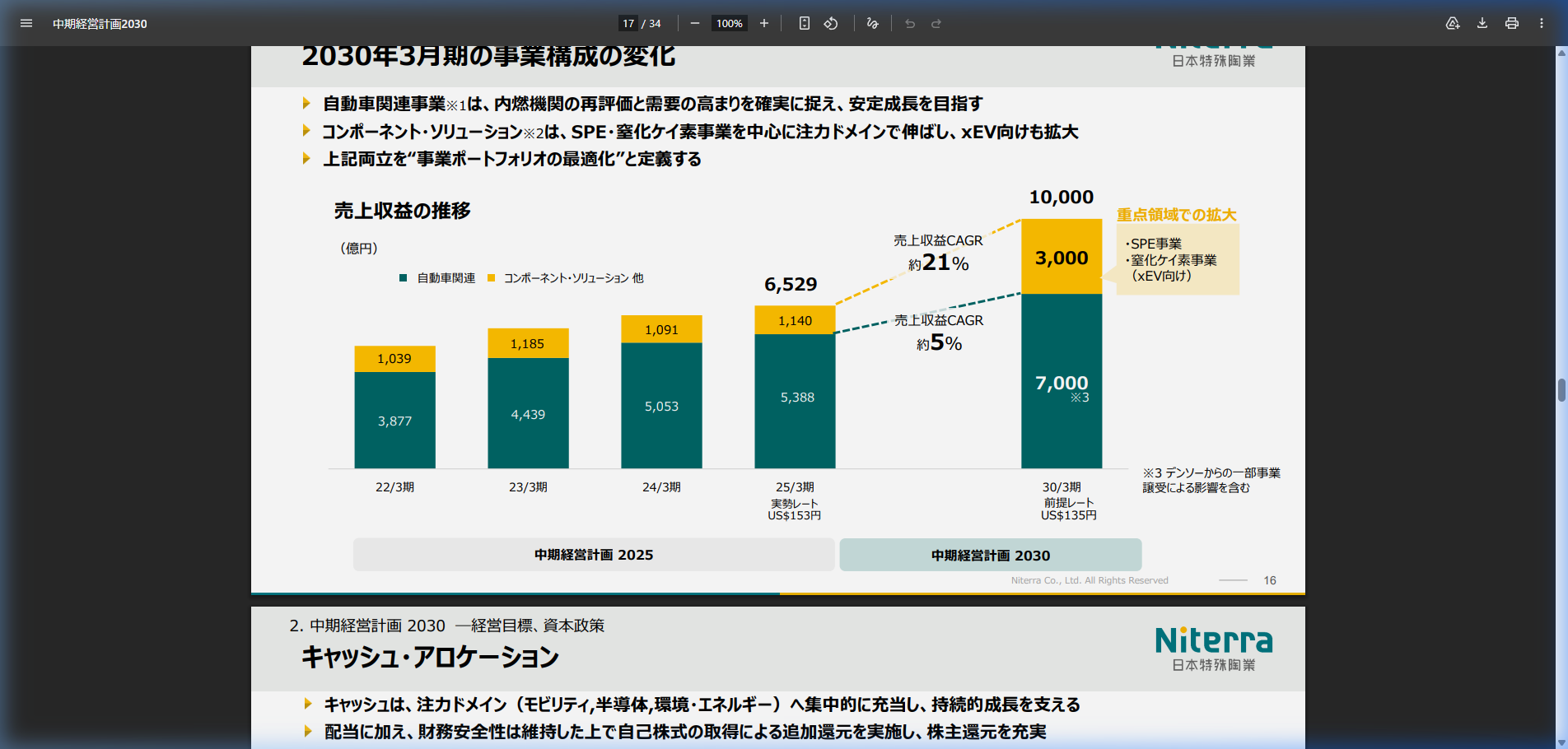1568x749 pixels.
Task: Rotate the page counterclockwise
Action: pyautogui.click(x=832, y=23)
